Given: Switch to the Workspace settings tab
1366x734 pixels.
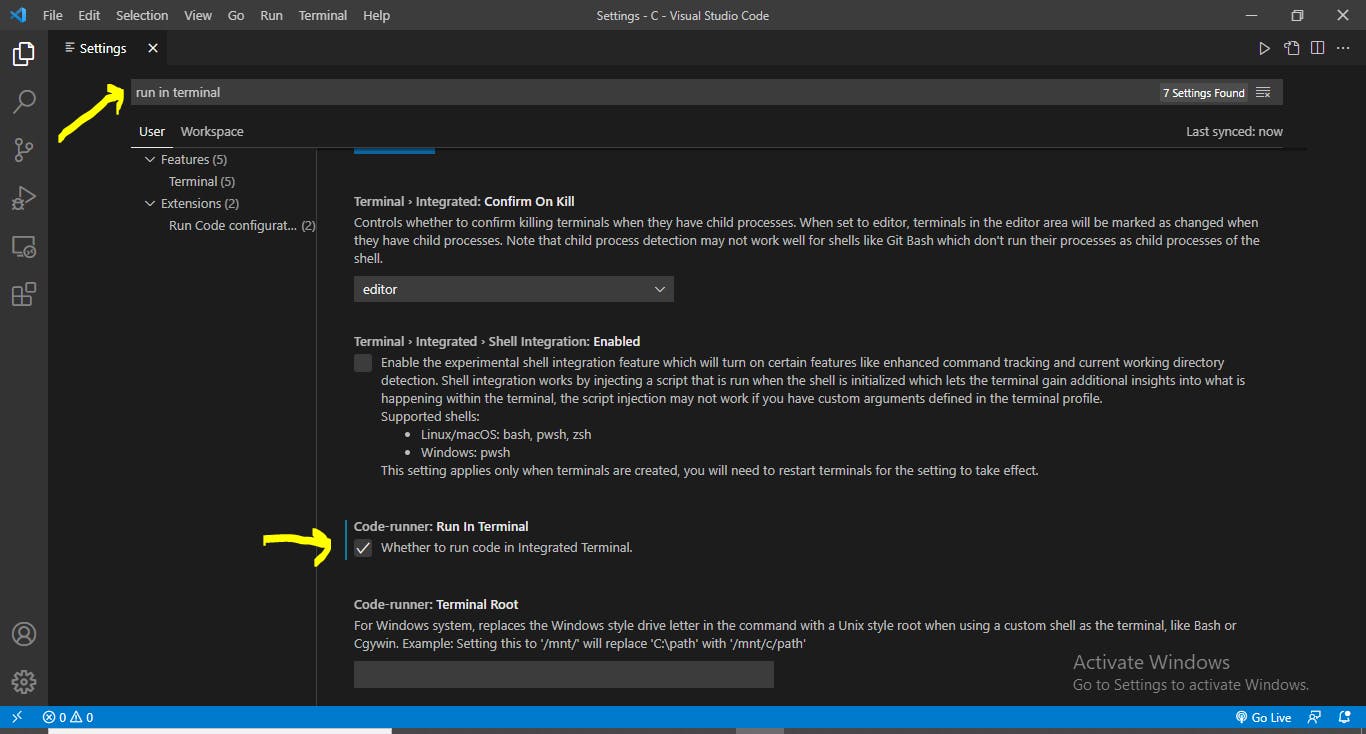Looking at the screenshot, I should (212, 132).
